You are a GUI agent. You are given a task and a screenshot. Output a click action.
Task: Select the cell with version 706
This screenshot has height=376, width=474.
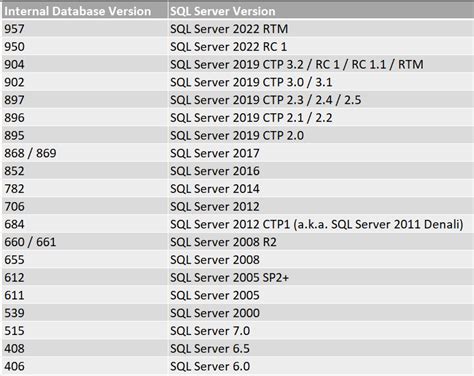coord(85,206)
